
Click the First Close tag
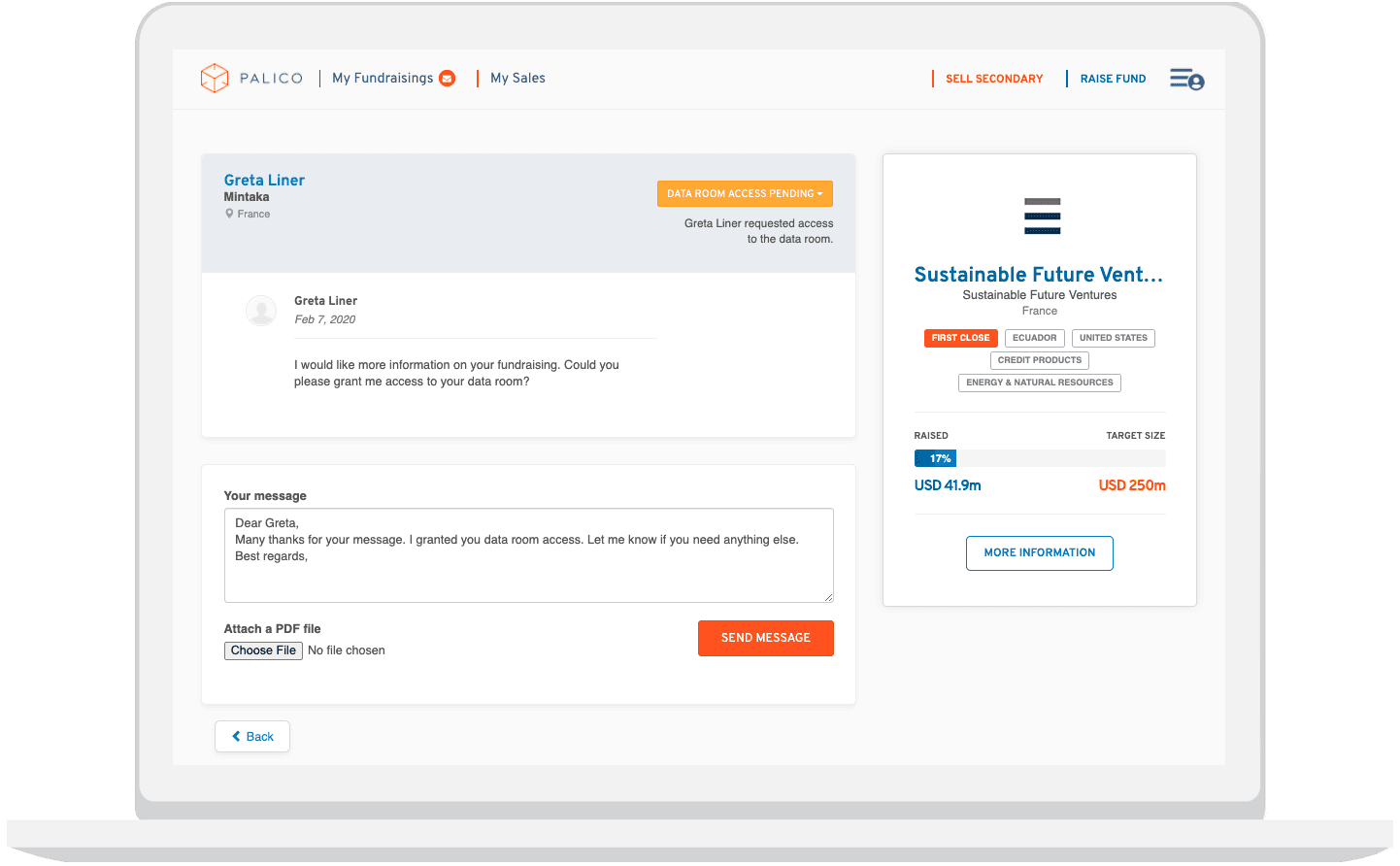[961, 338]
